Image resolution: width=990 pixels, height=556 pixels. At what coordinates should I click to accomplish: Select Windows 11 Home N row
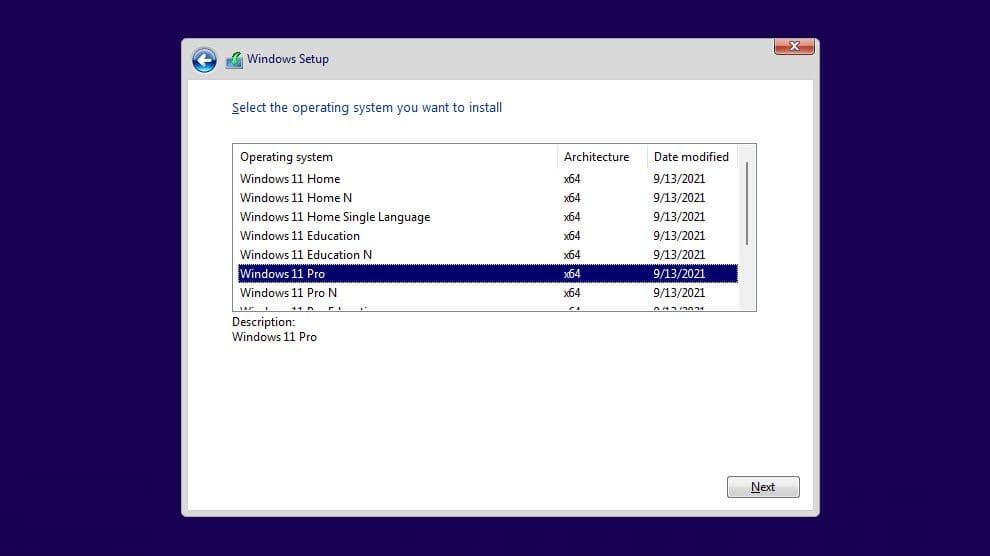click(296, 198)
